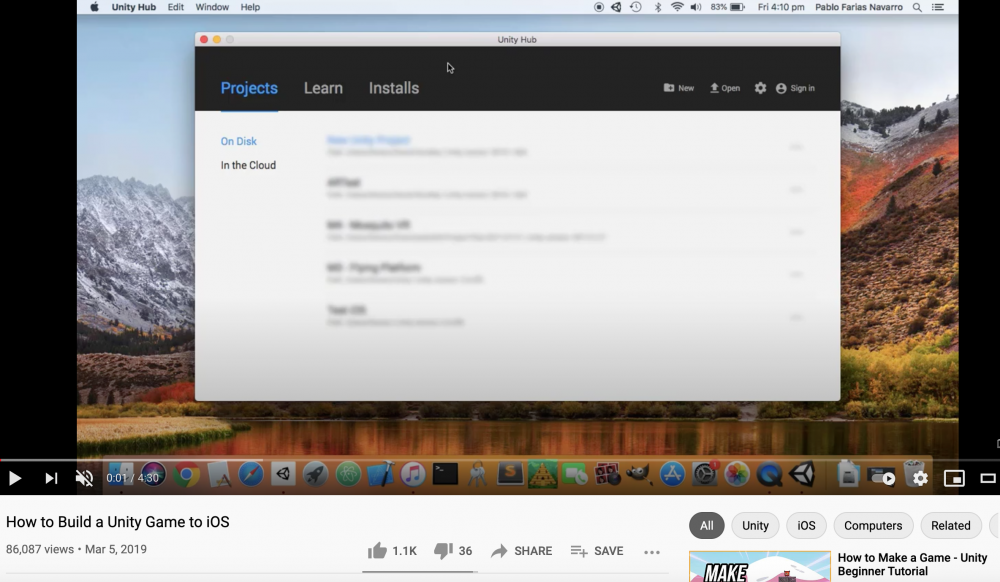
Task: Open 'How to Make a Game' thumbnail
Action: coord(760,567)
